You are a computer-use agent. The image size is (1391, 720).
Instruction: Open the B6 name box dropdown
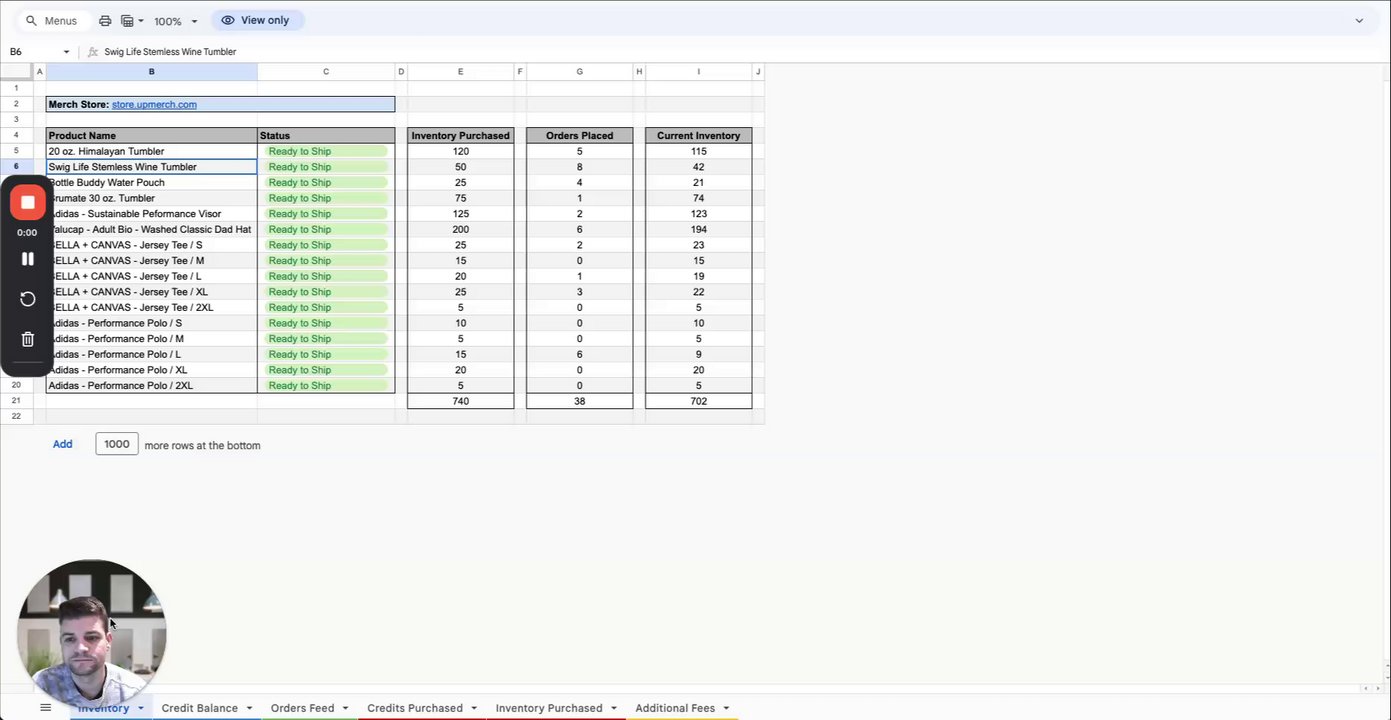(67, 52)
